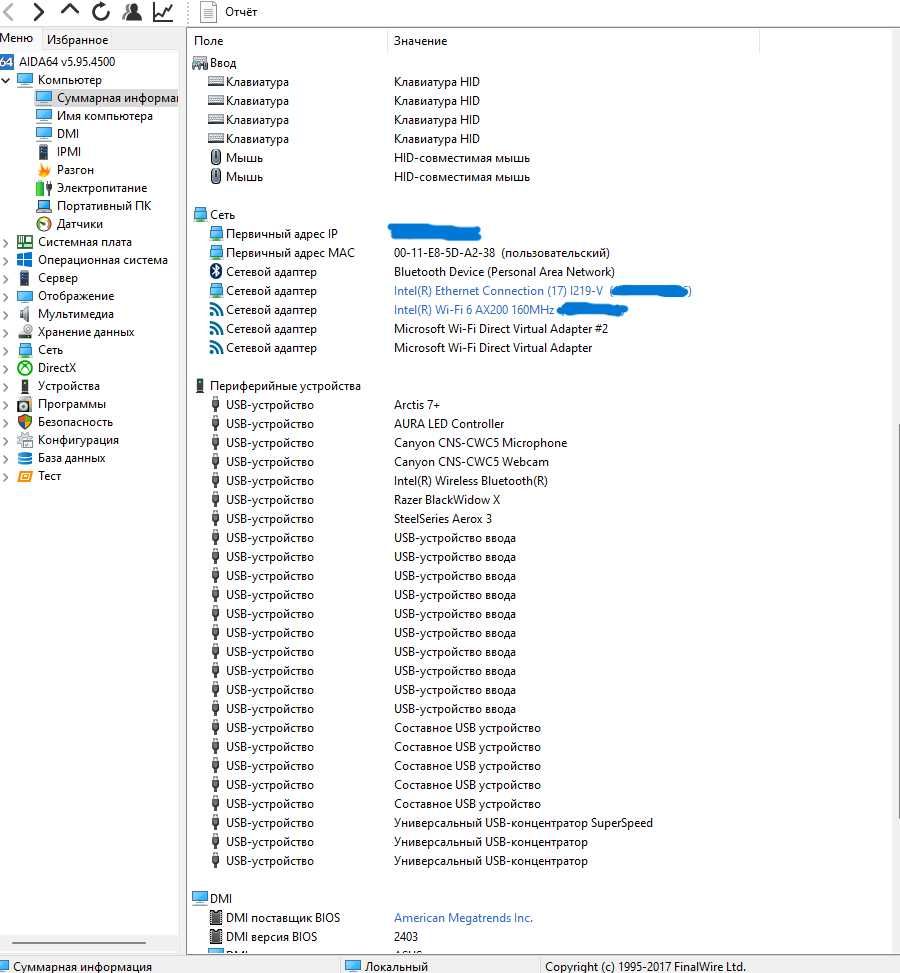Click Bluetooth Device (Personal Area Network) value

(x=504, y=272)
